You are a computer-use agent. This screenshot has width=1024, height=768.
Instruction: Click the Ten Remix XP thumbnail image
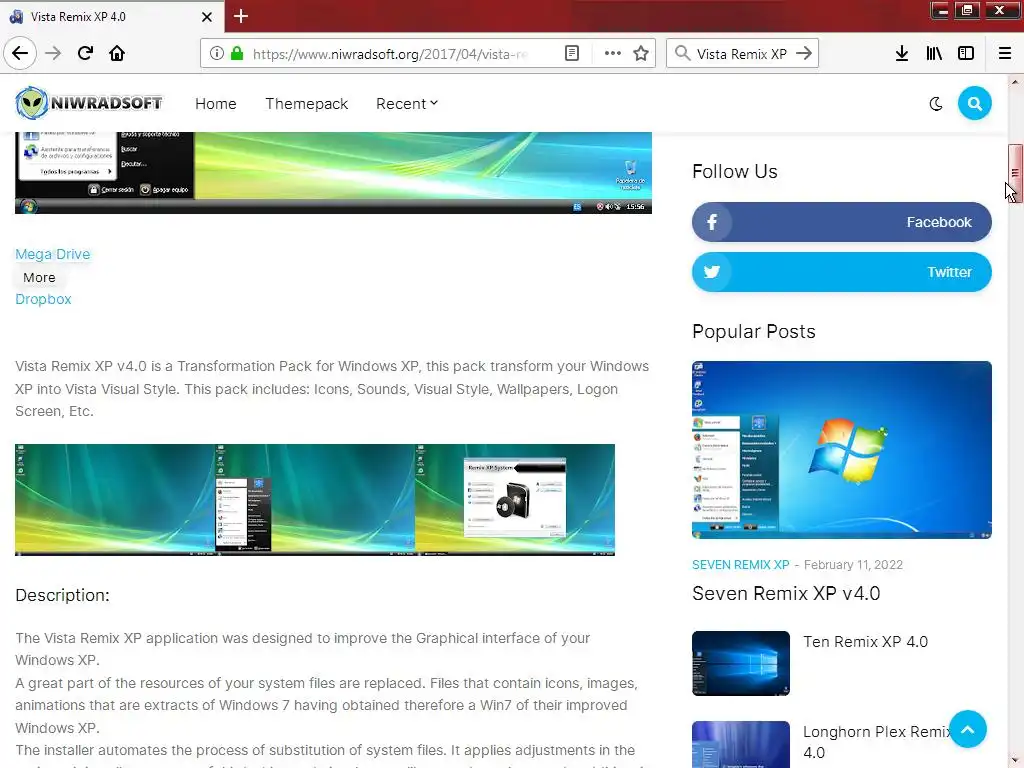point(741,664)
